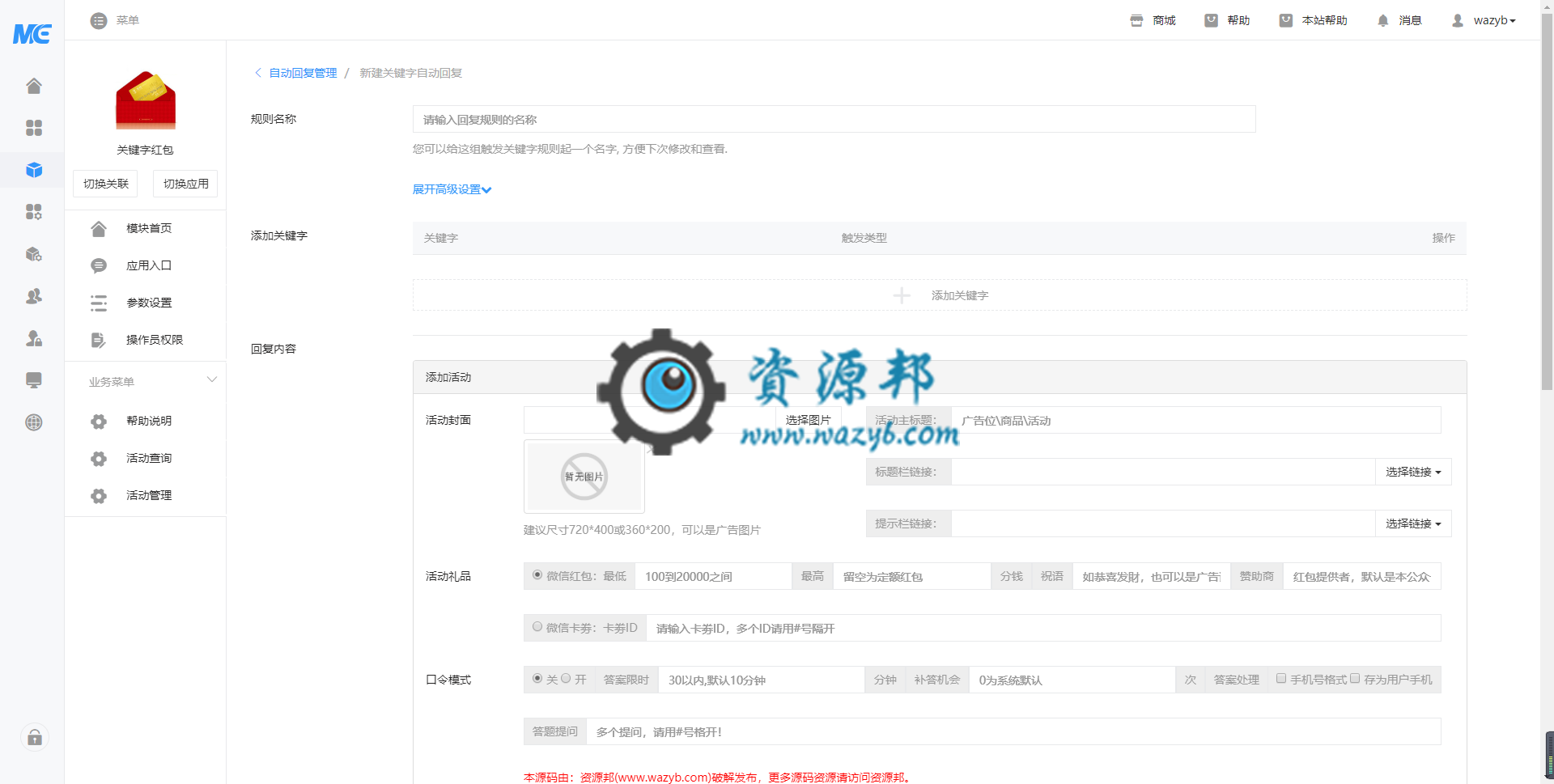
Task: Click the 帮助说明 gear icon
Action: coord(99,421)
